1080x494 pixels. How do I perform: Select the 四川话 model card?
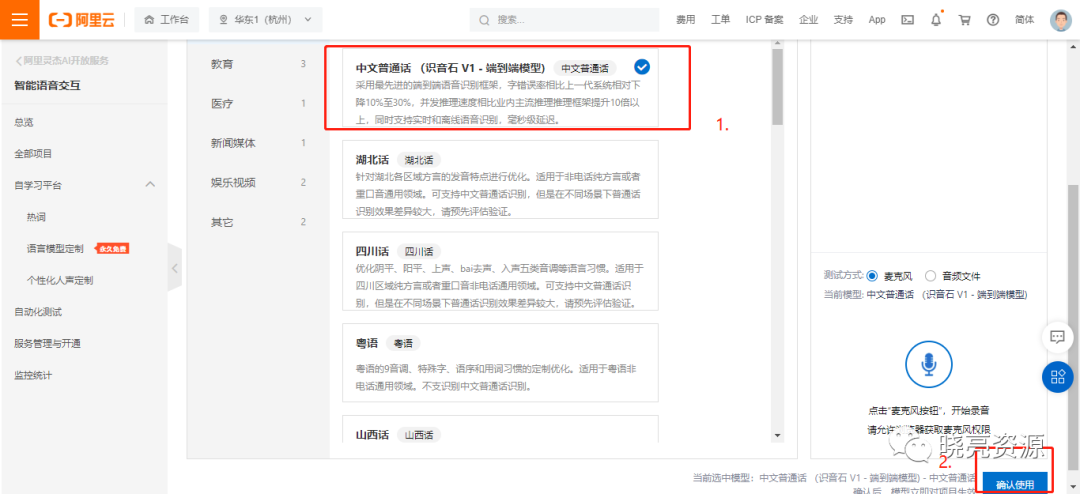point(500,271)
